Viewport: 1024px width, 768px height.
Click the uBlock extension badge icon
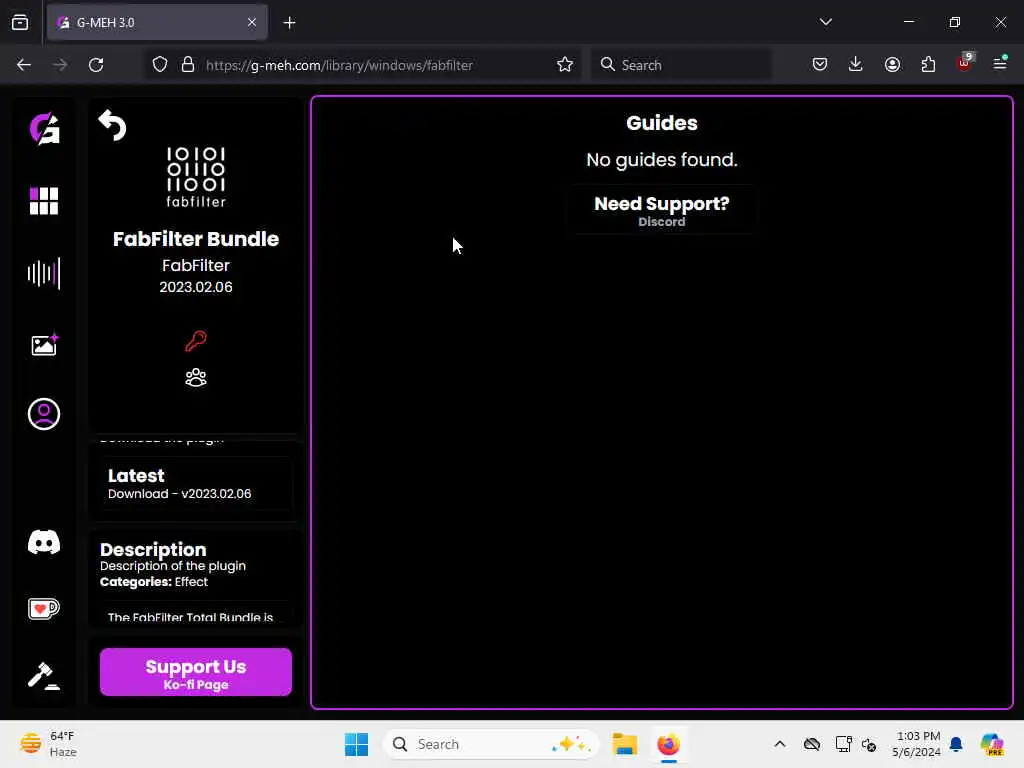point(965,63)
